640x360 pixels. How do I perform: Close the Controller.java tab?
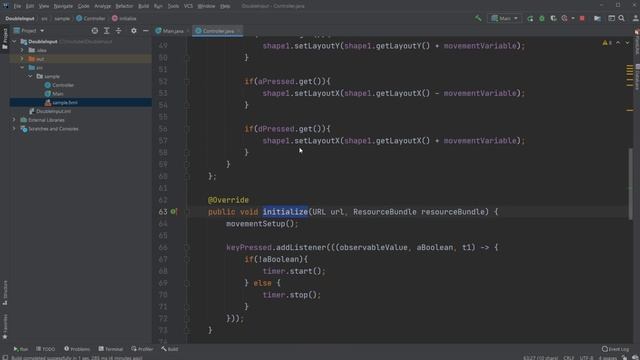coord(239,31)
